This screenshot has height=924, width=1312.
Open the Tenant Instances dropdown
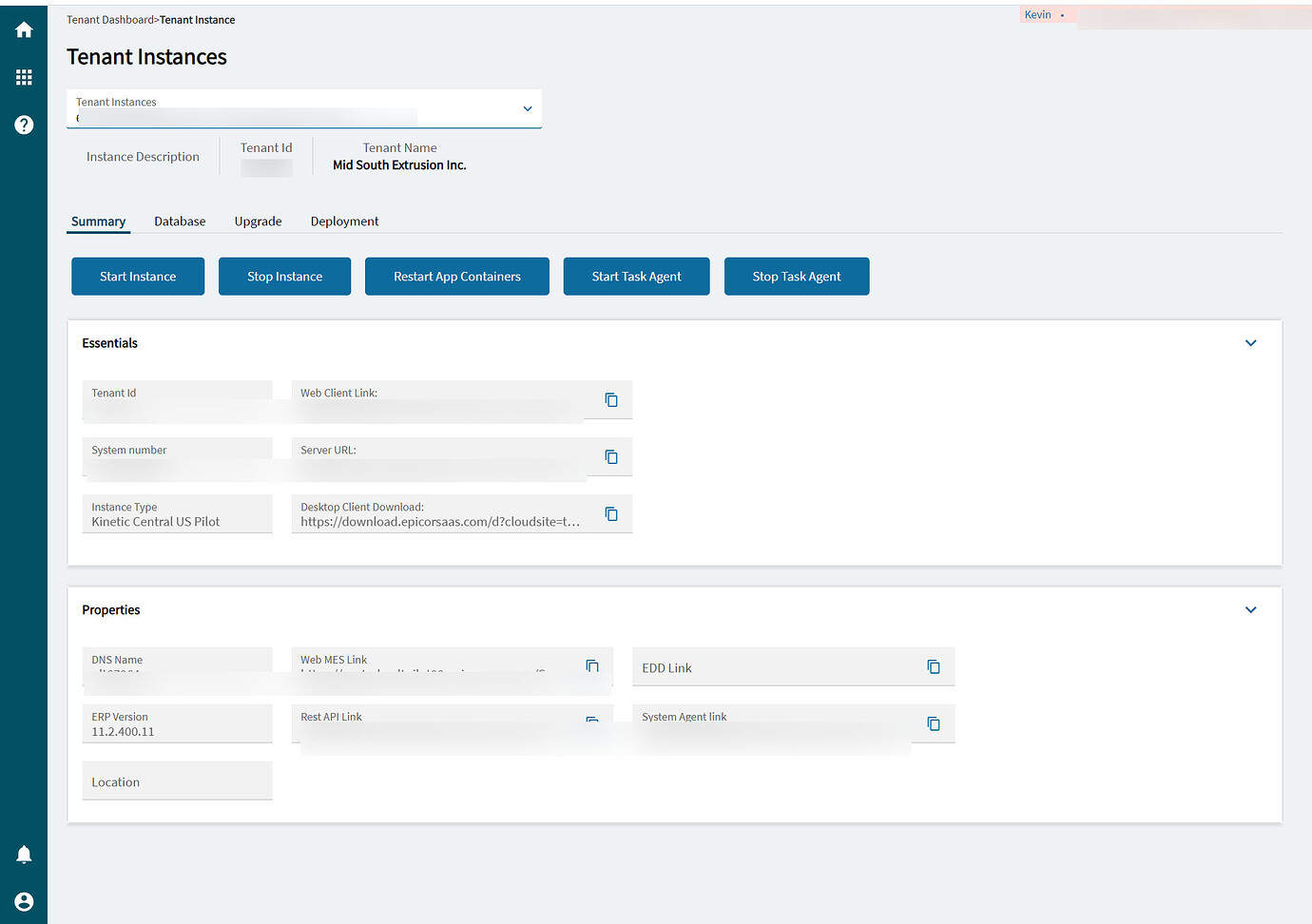(x=527, y=108)
